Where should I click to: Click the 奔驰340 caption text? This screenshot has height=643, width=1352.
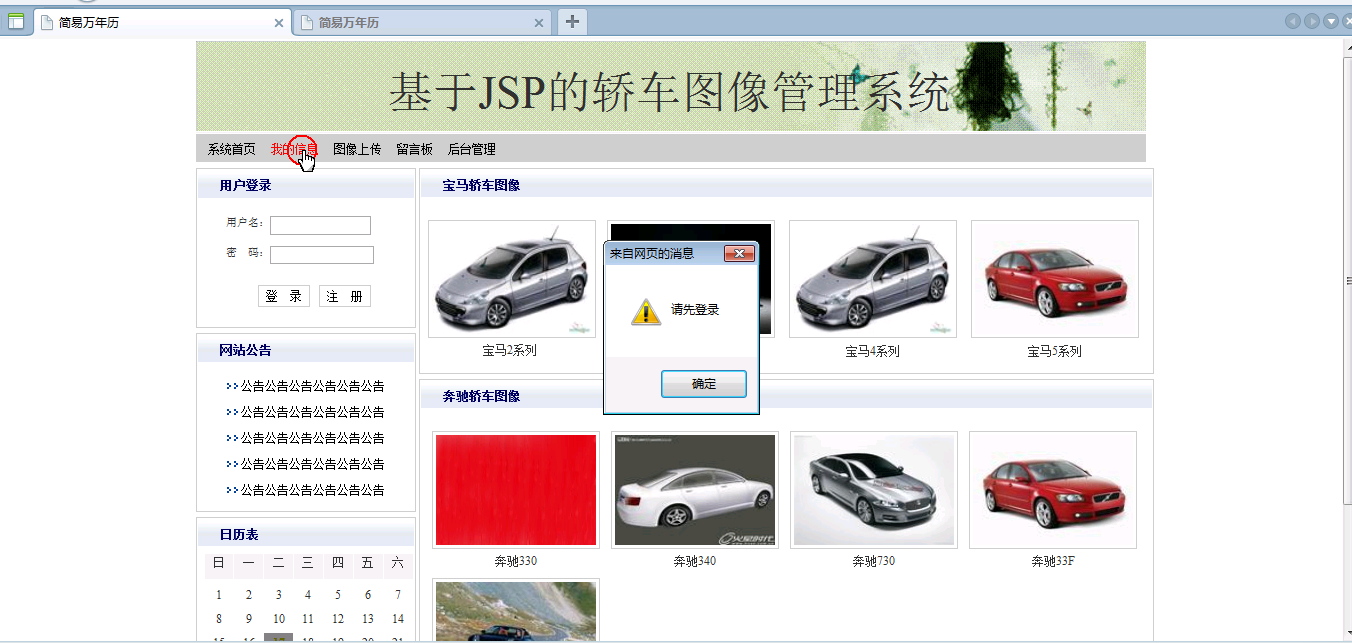click(694, 561)
